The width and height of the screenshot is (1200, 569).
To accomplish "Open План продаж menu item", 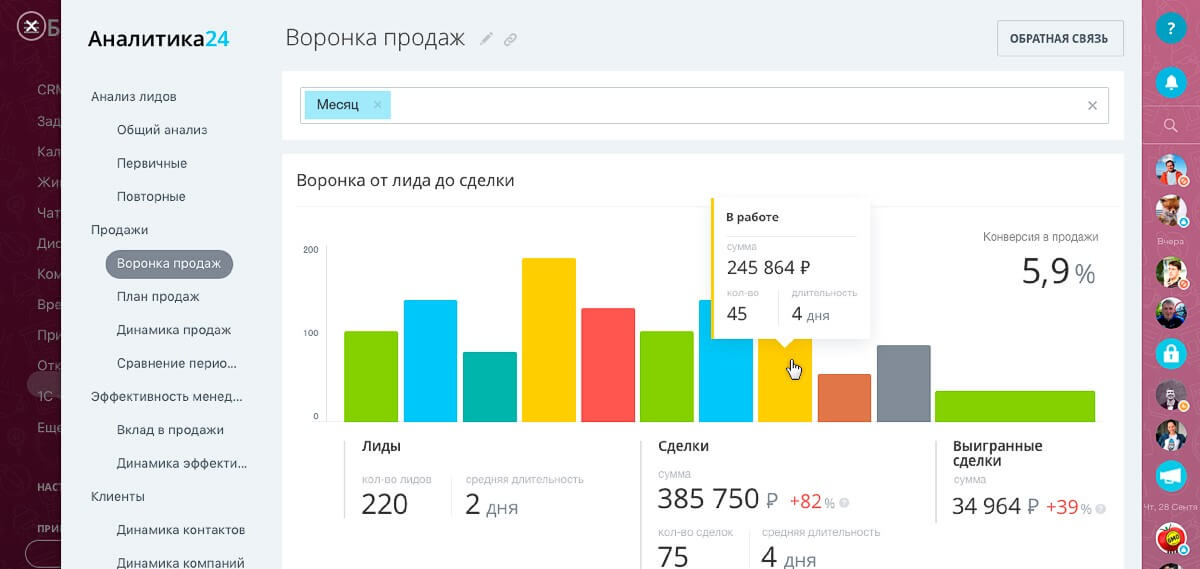I will (158, 297).
